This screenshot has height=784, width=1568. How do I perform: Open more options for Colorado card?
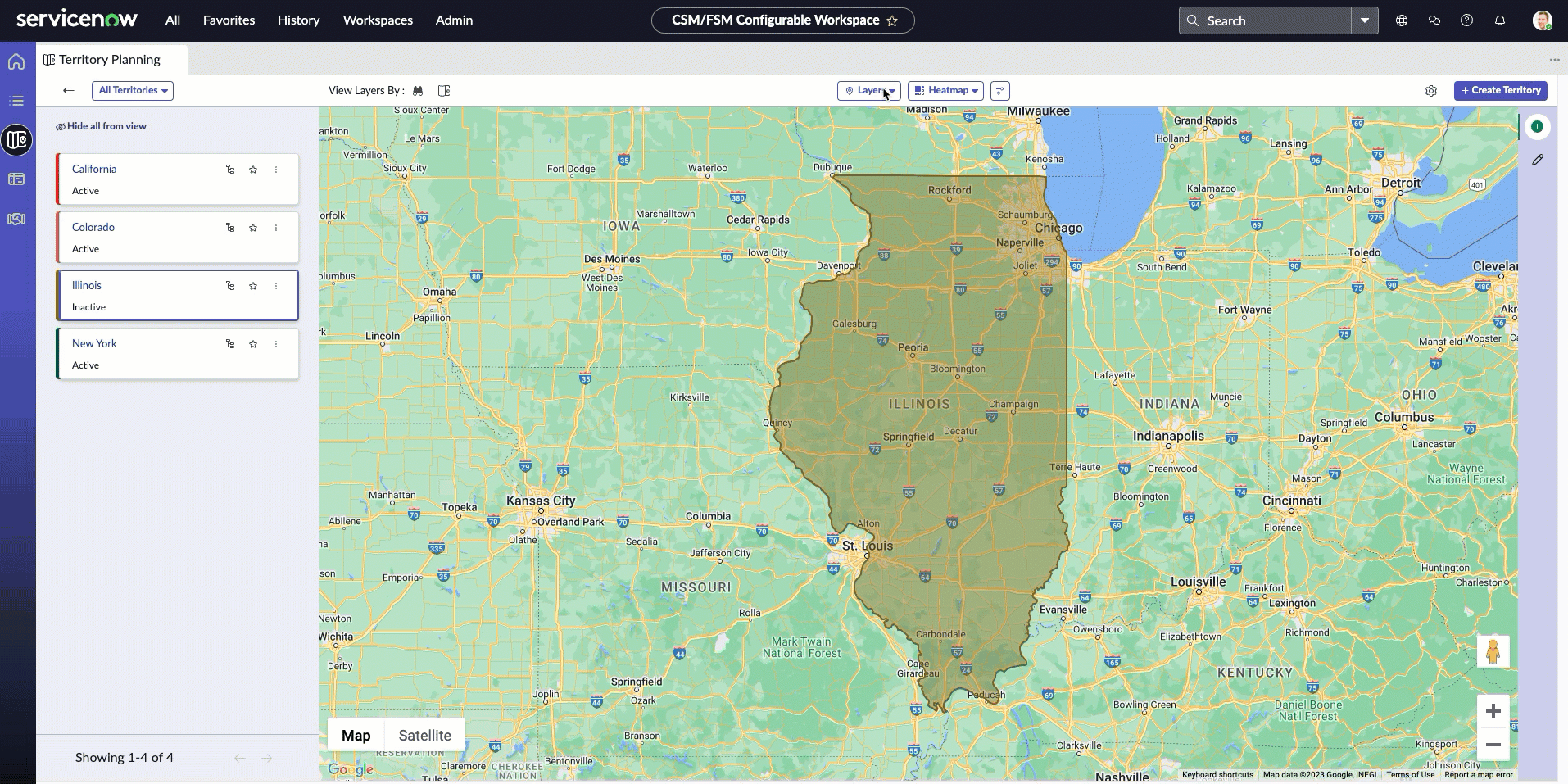pos(276,228)
